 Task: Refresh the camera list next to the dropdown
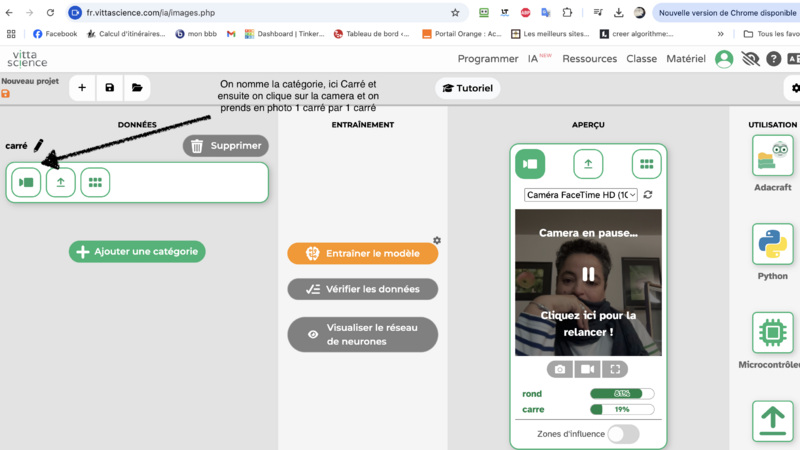pos(648,195)
